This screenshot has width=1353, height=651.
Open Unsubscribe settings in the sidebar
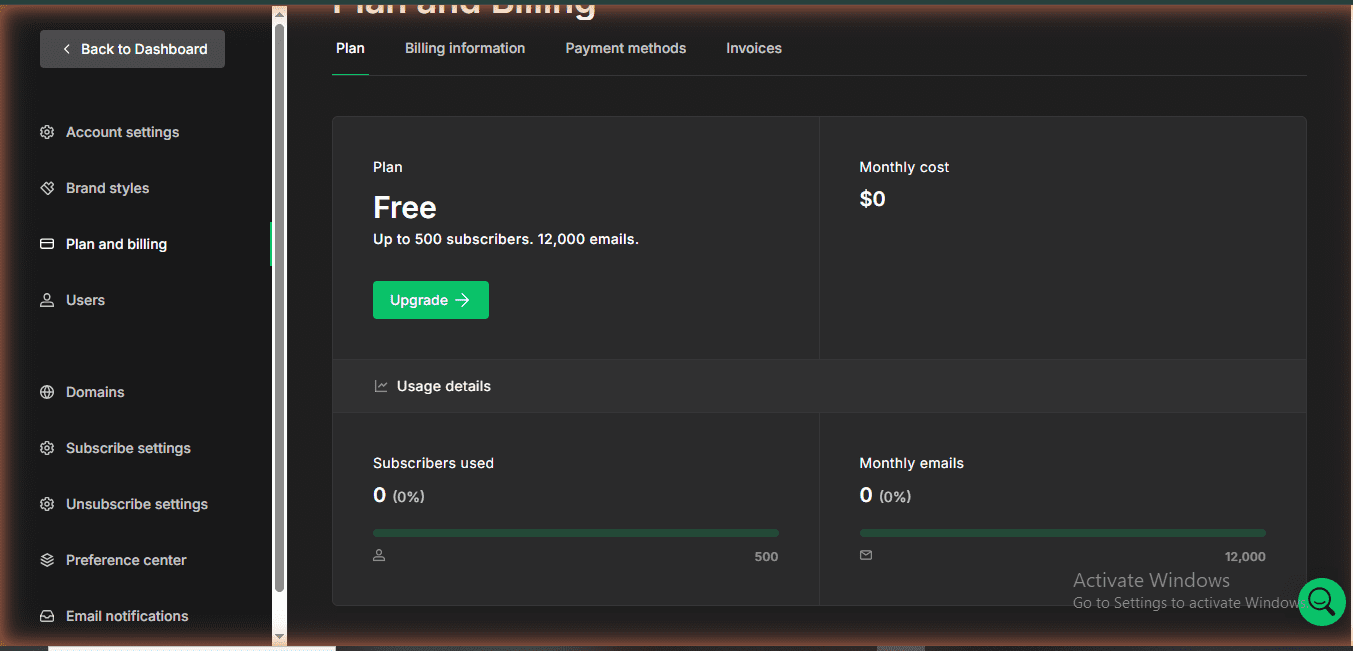point(135,504)
